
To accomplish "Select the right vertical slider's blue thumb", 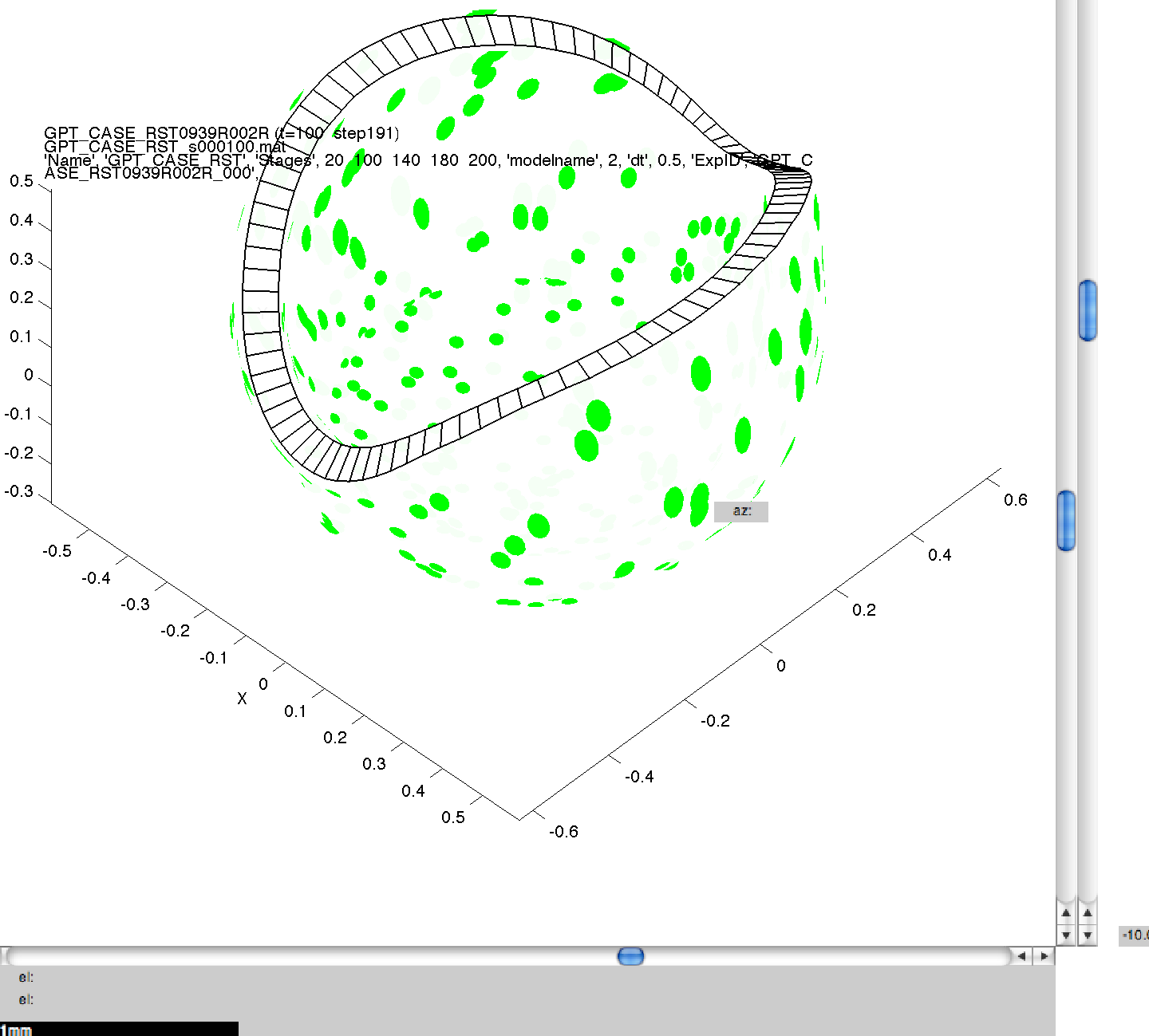I will click(x=1088, y=310).
